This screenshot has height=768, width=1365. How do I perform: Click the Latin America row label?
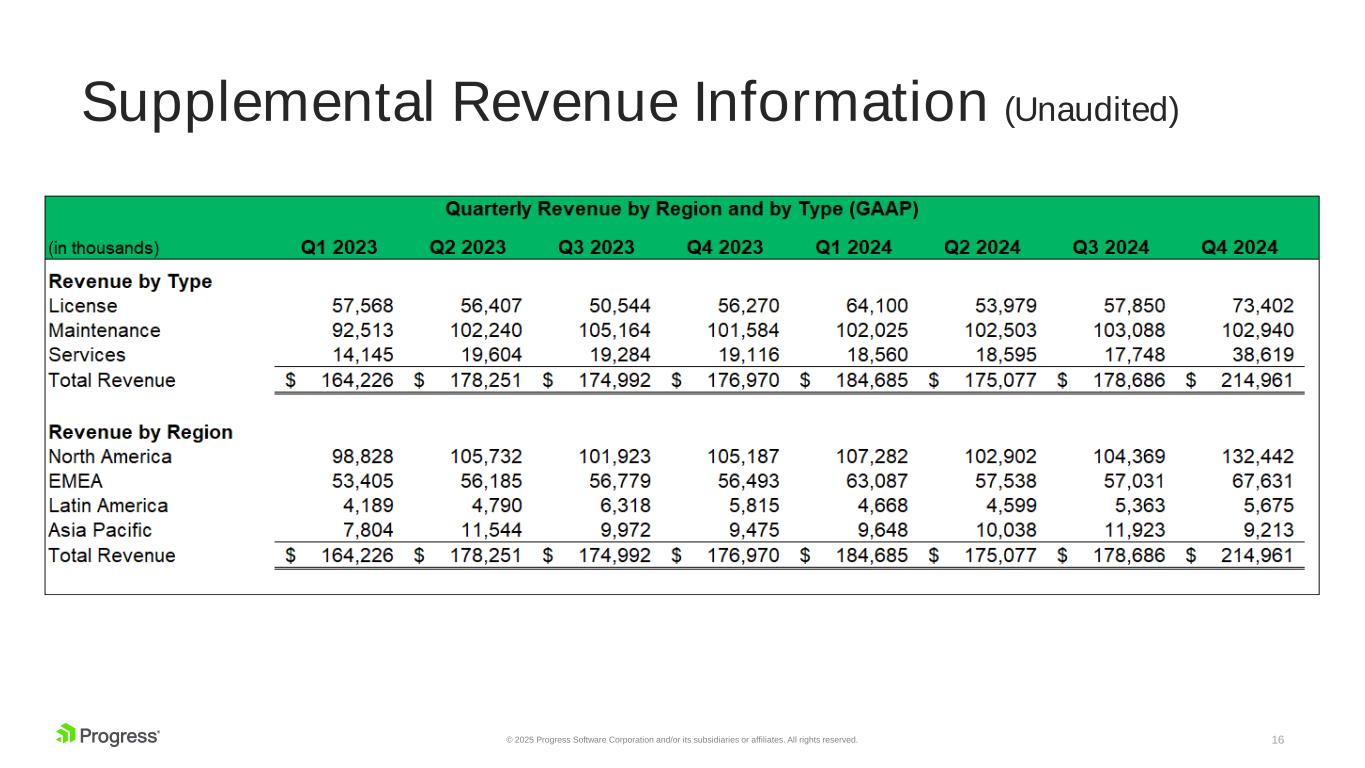[x=108, y=506]
